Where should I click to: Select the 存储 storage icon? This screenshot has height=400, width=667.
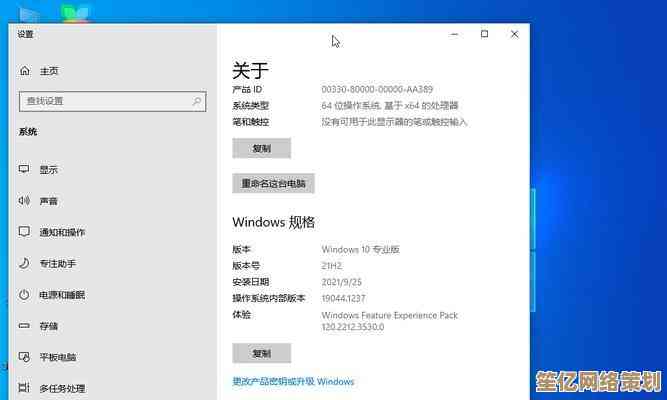coord(24,326)
